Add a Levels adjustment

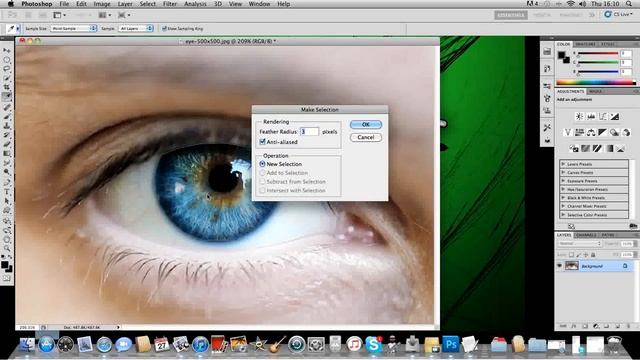click(591, 116)
